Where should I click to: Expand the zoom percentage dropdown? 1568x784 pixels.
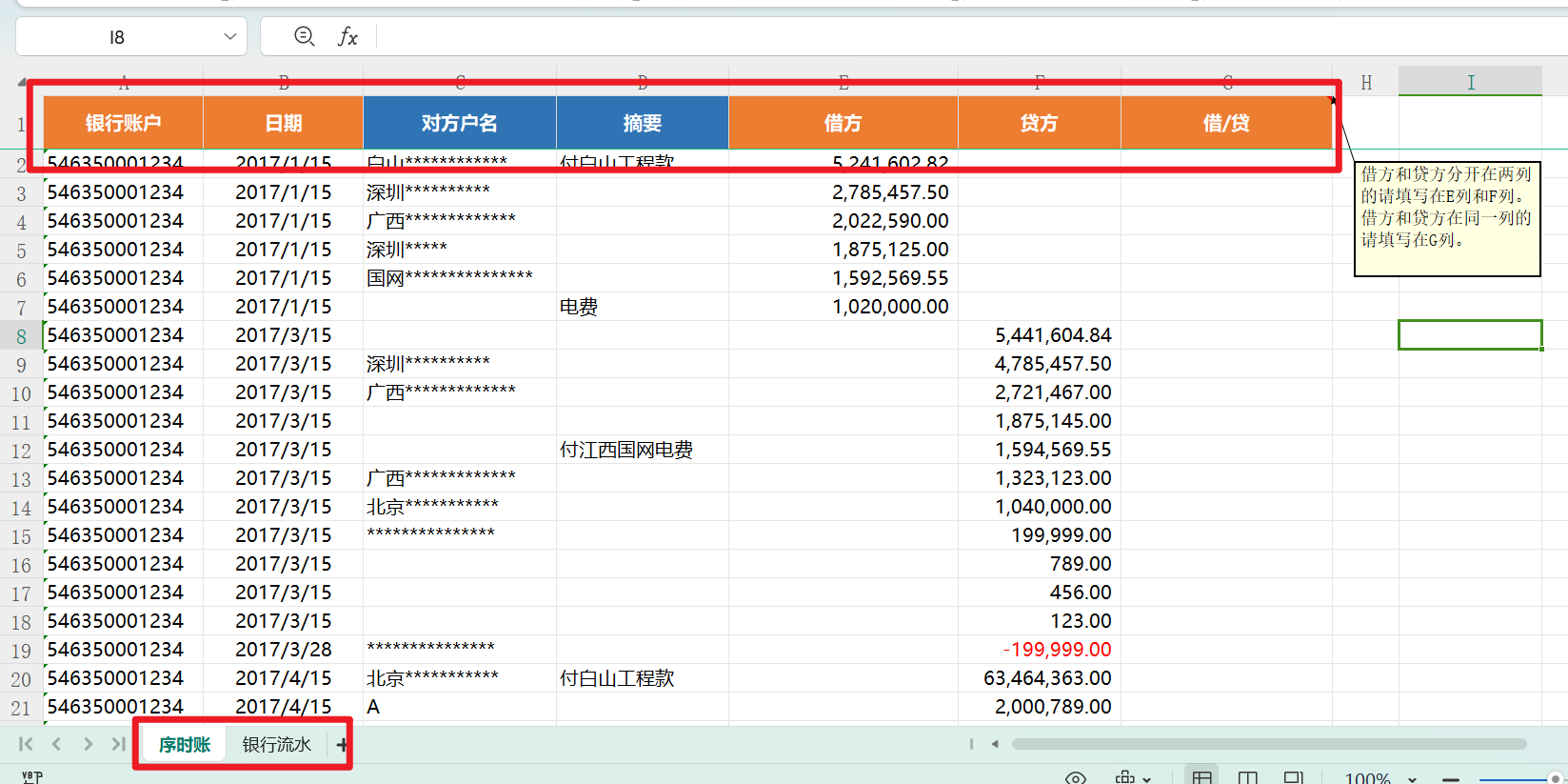coord(1412,778)
